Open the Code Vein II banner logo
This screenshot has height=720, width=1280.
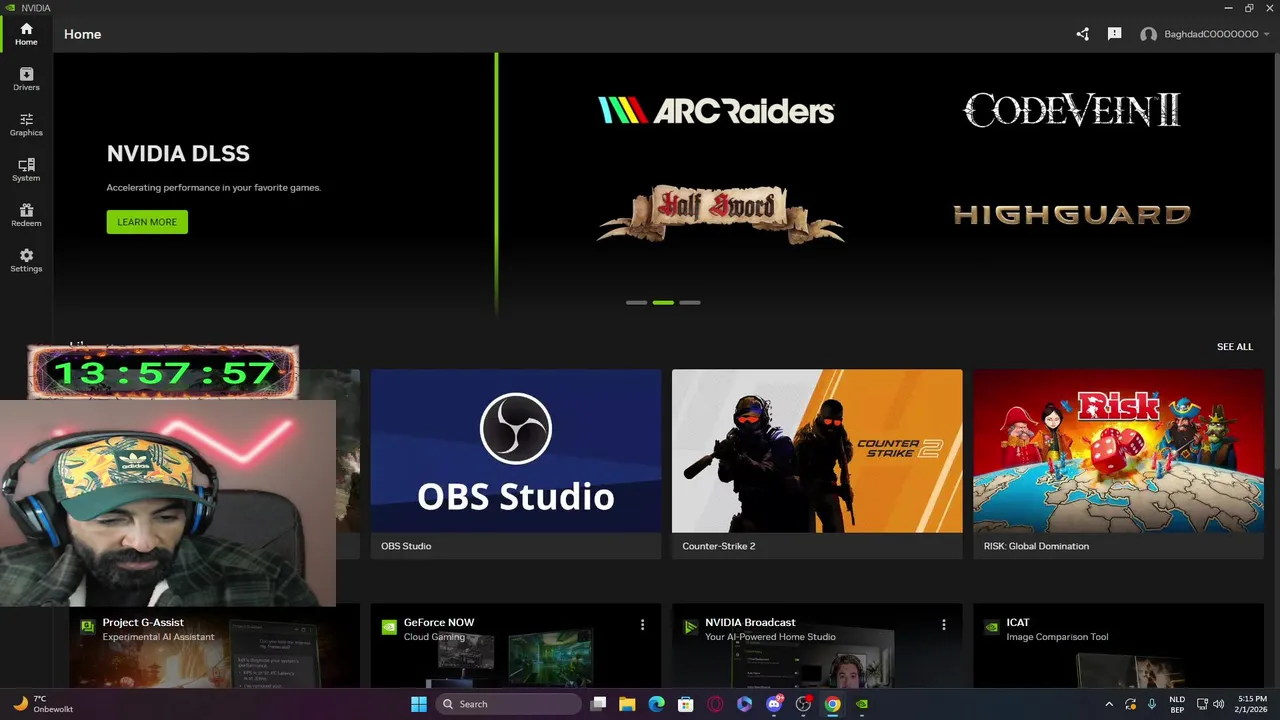1071,110
